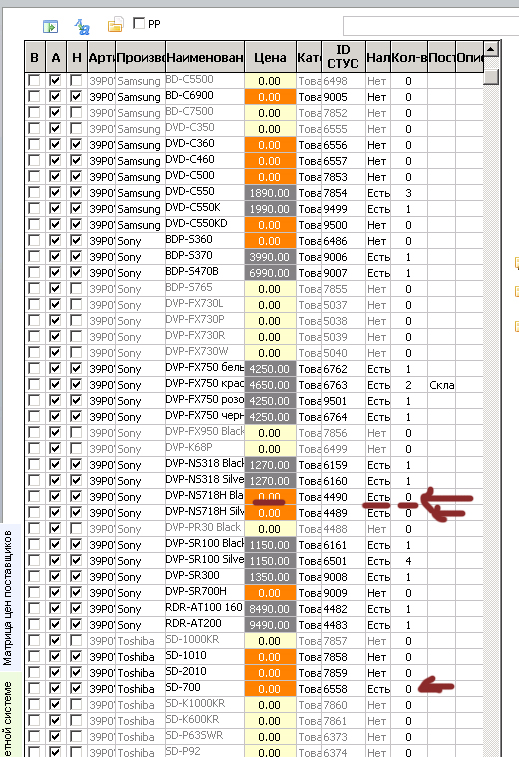Uncheck the А checkbox in the BD-C6900 row

[x=56, y=97]
